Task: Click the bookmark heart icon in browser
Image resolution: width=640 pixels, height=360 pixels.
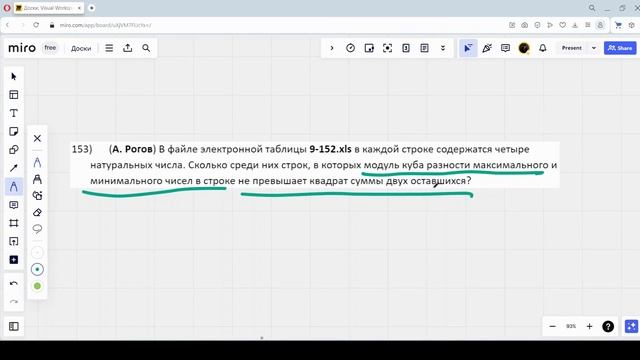Action: click(x=562, y=25)
